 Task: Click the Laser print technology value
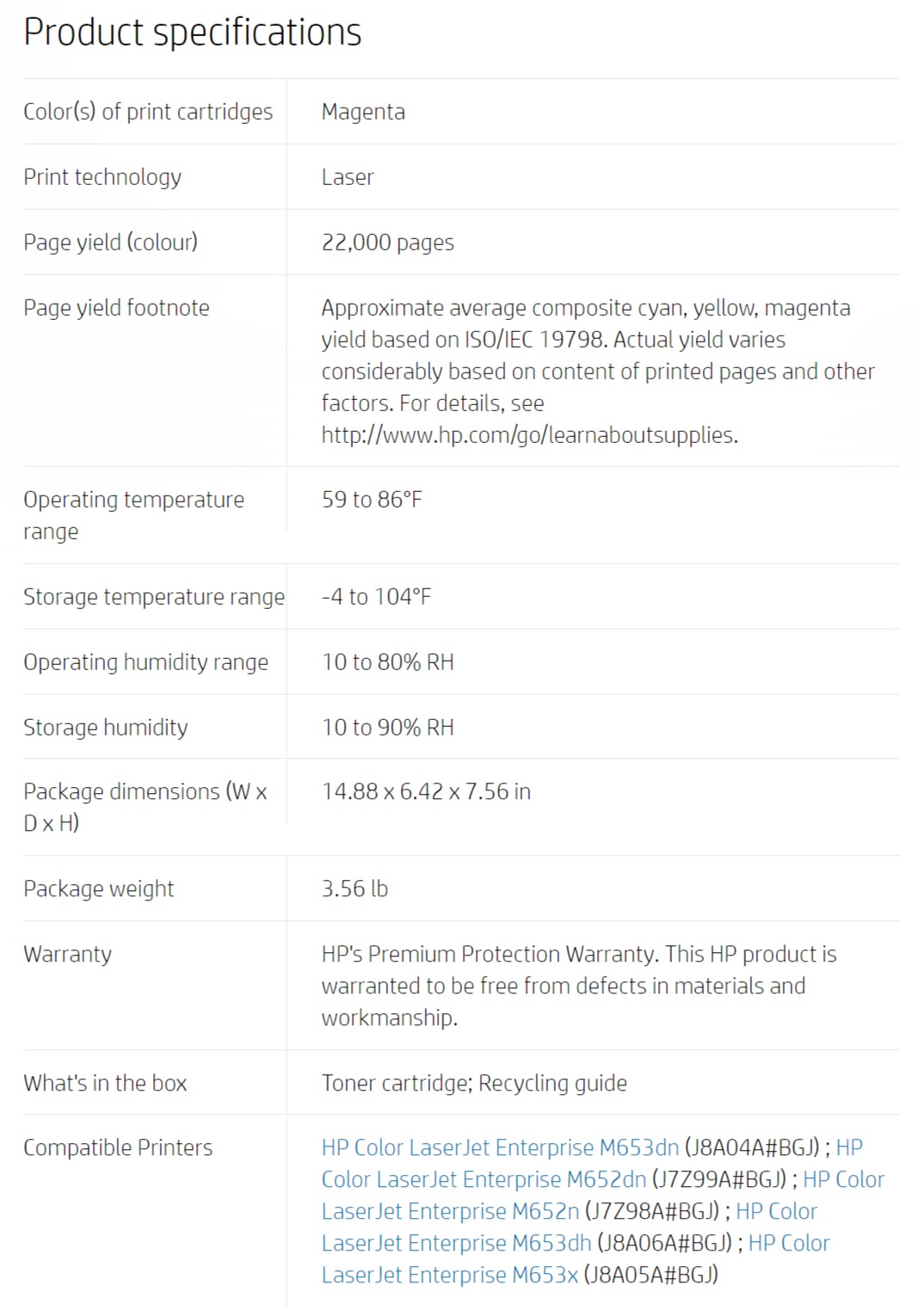pyautogui.click(x=348, y=177)
